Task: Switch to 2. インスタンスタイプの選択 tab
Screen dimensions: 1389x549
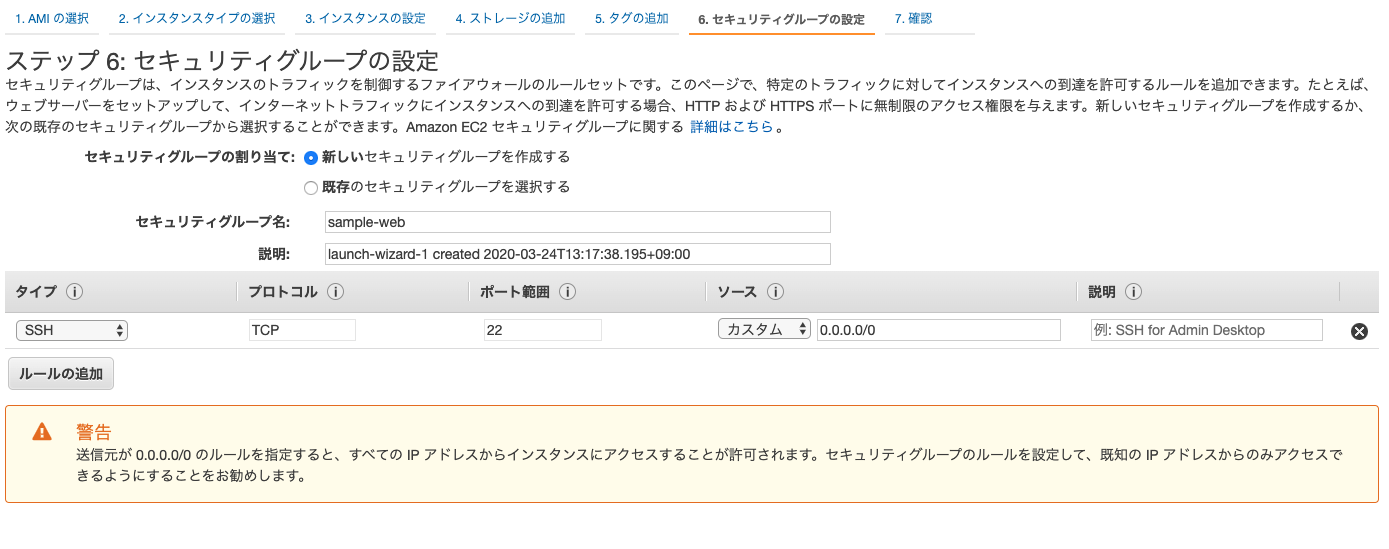Action: [196, 19]
